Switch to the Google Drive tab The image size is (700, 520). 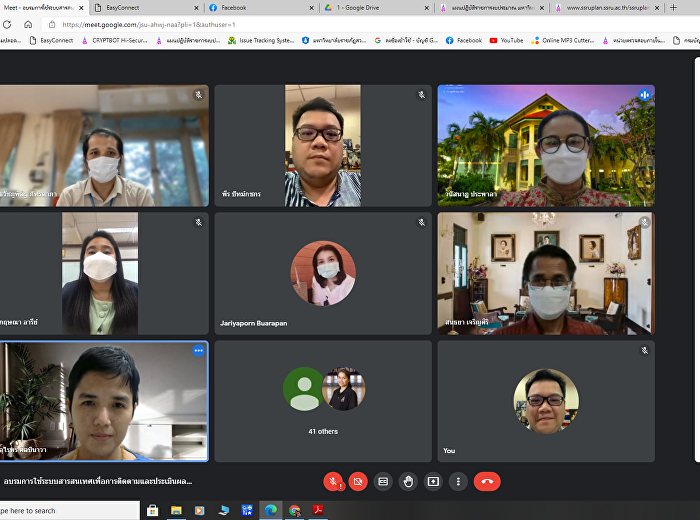370,7
